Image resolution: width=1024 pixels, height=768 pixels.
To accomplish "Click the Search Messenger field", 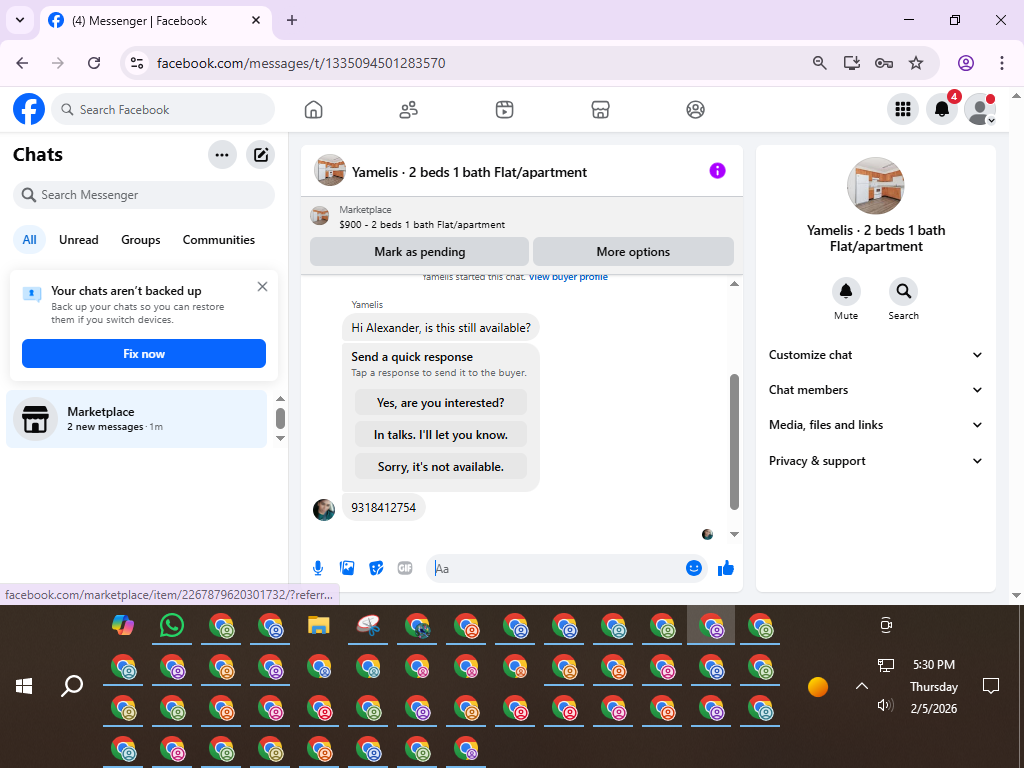I will 144,195.
